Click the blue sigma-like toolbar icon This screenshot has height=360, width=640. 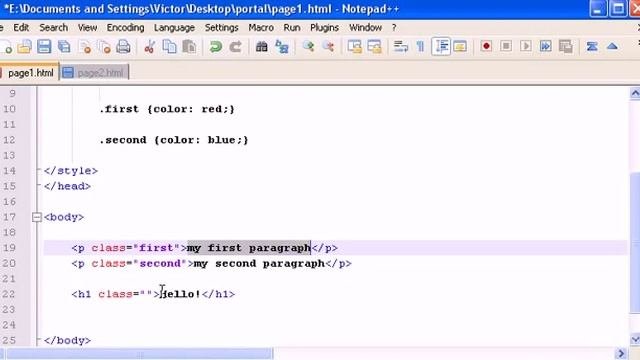[x=592, y=47]
